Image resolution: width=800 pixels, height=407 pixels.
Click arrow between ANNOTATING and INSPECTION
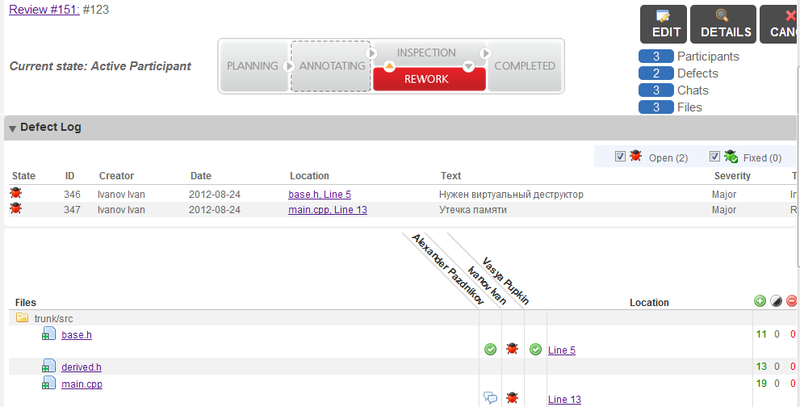click(x=372, y=53)
